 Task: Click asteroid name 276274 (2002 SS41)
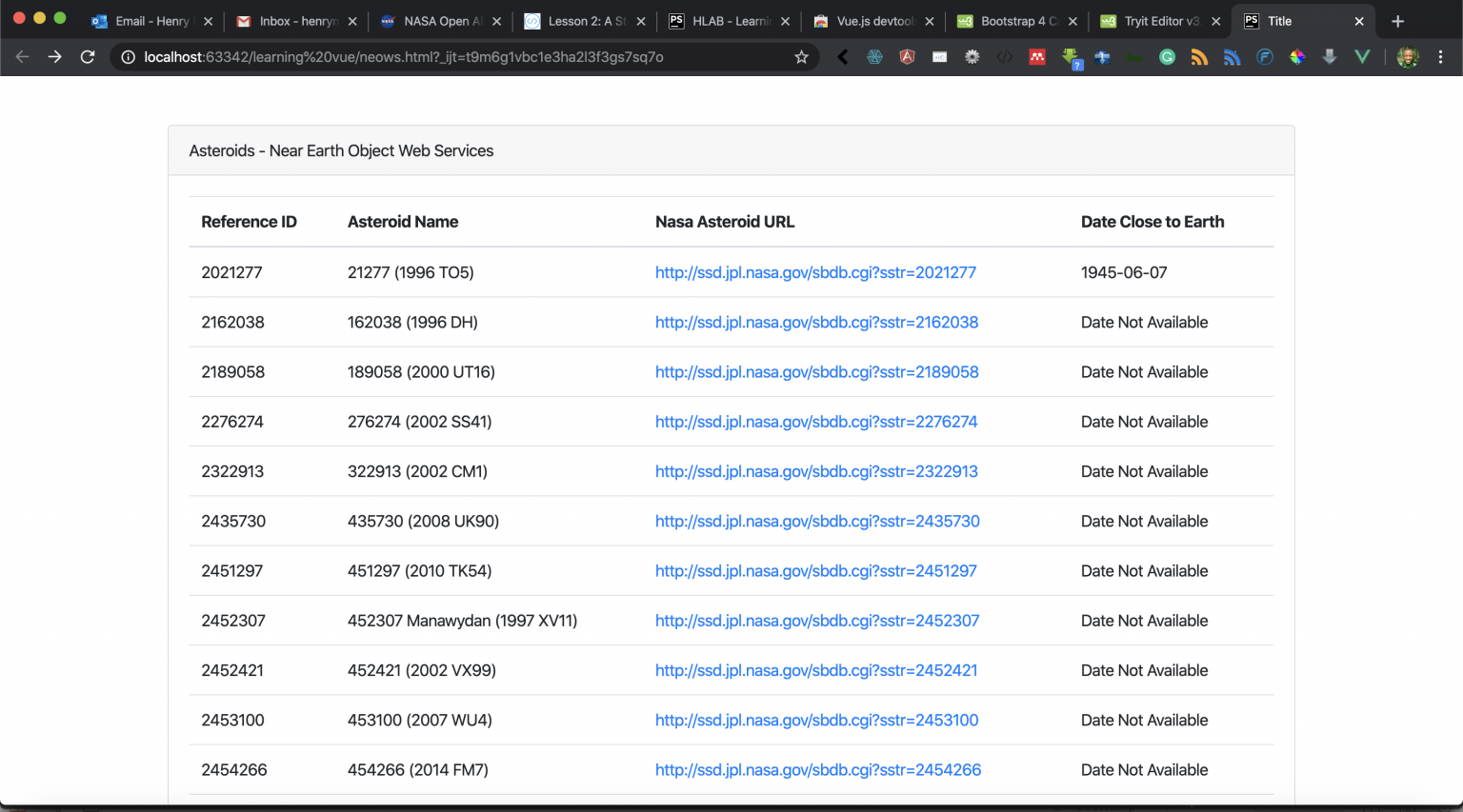419,422
